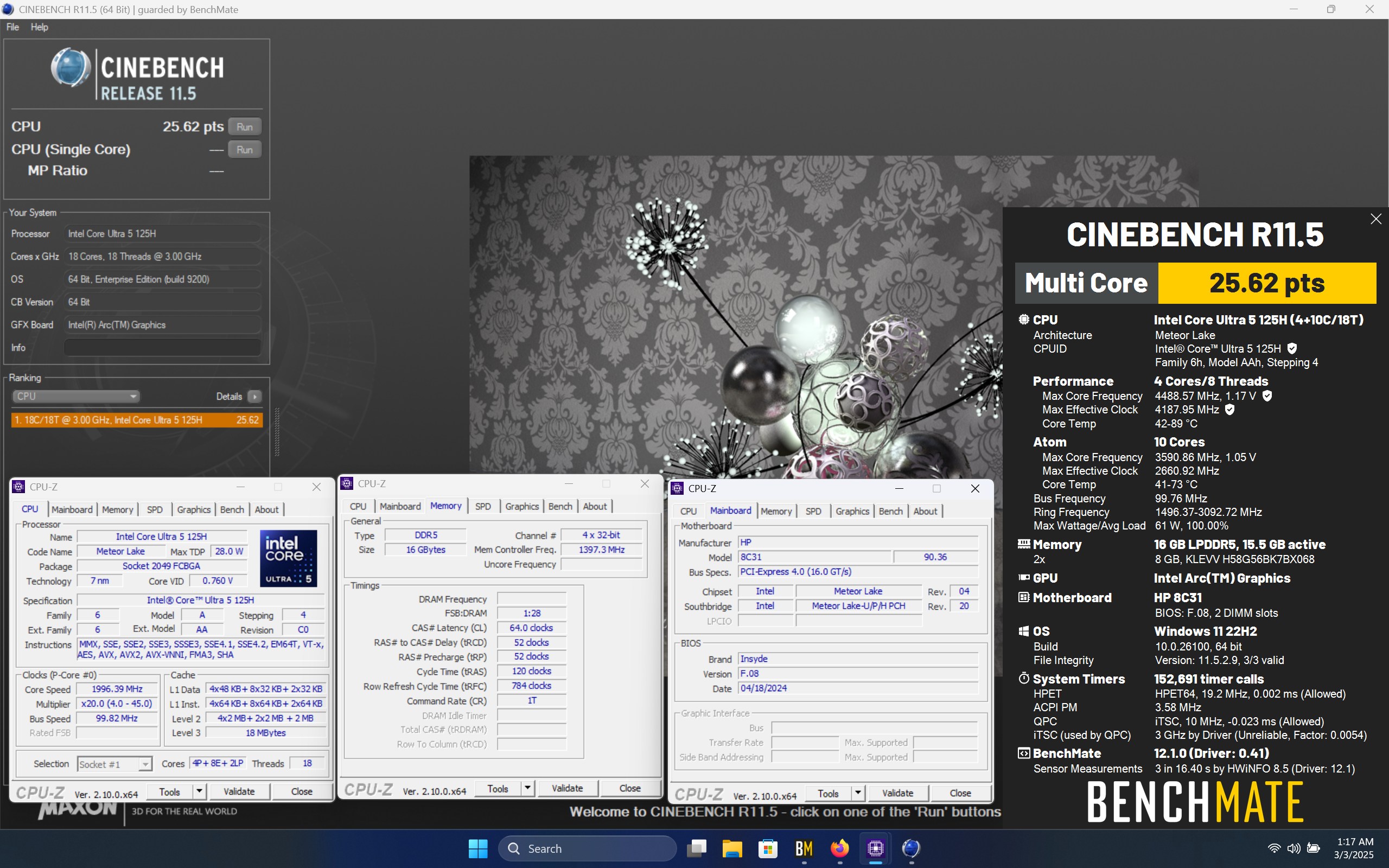Click the '1397.3 MHz' Mem Controller value
Image resolution: width=1389 pixels, height=868 pixels.
602,550
